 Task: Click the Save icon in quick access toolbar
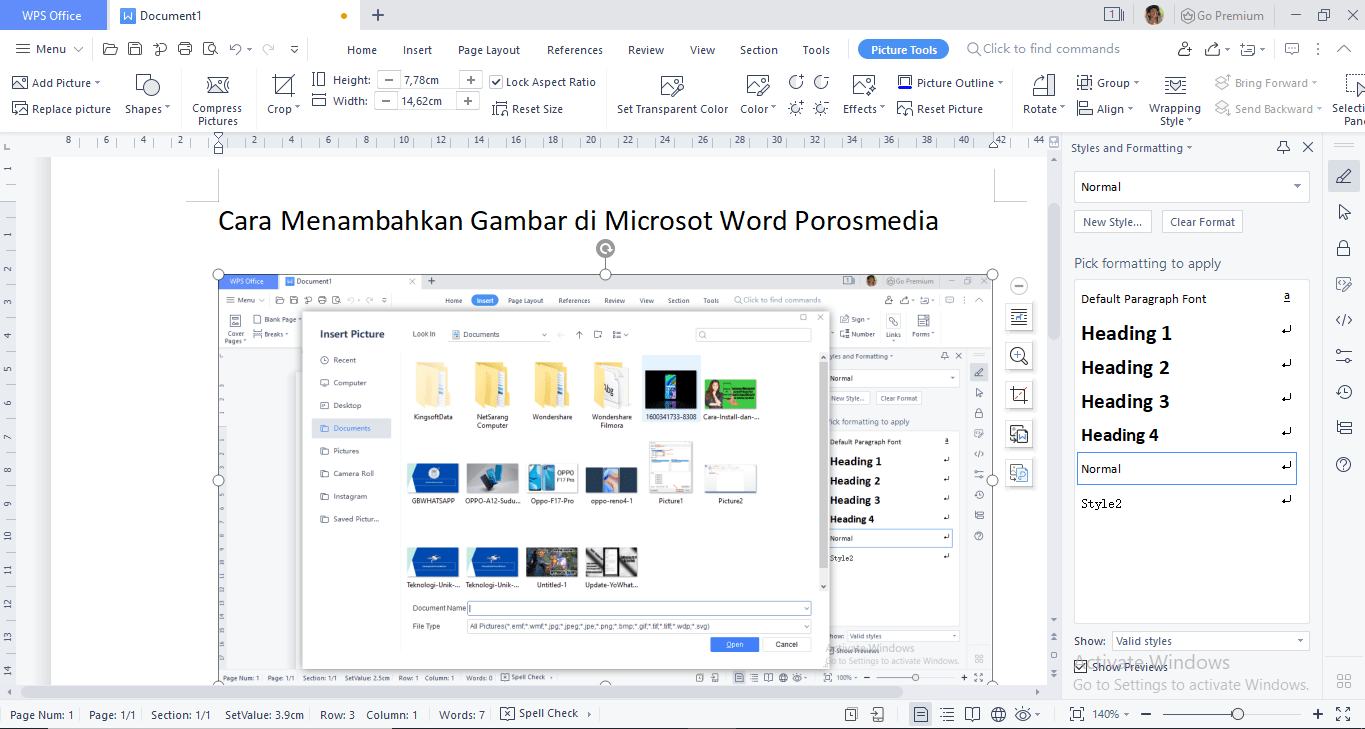(x=134, y=49)
